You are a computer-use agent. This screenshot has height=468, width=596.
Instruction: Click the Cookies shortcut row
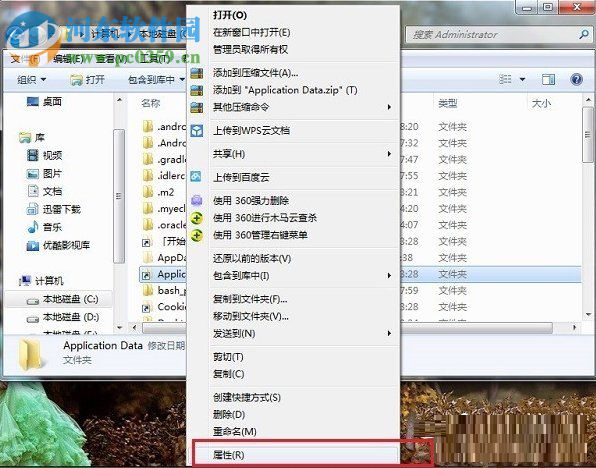(163, 307)
